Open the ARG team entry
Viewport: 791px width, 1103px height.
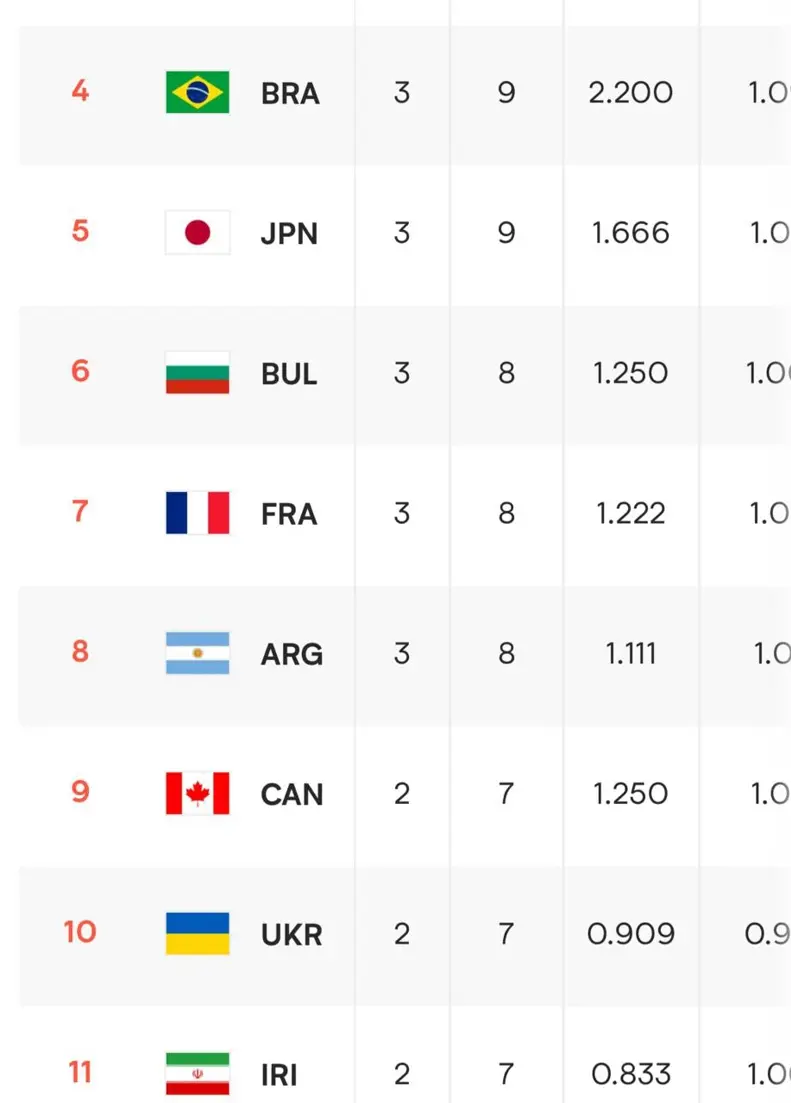pyautogui.click(x=291, y=655)
